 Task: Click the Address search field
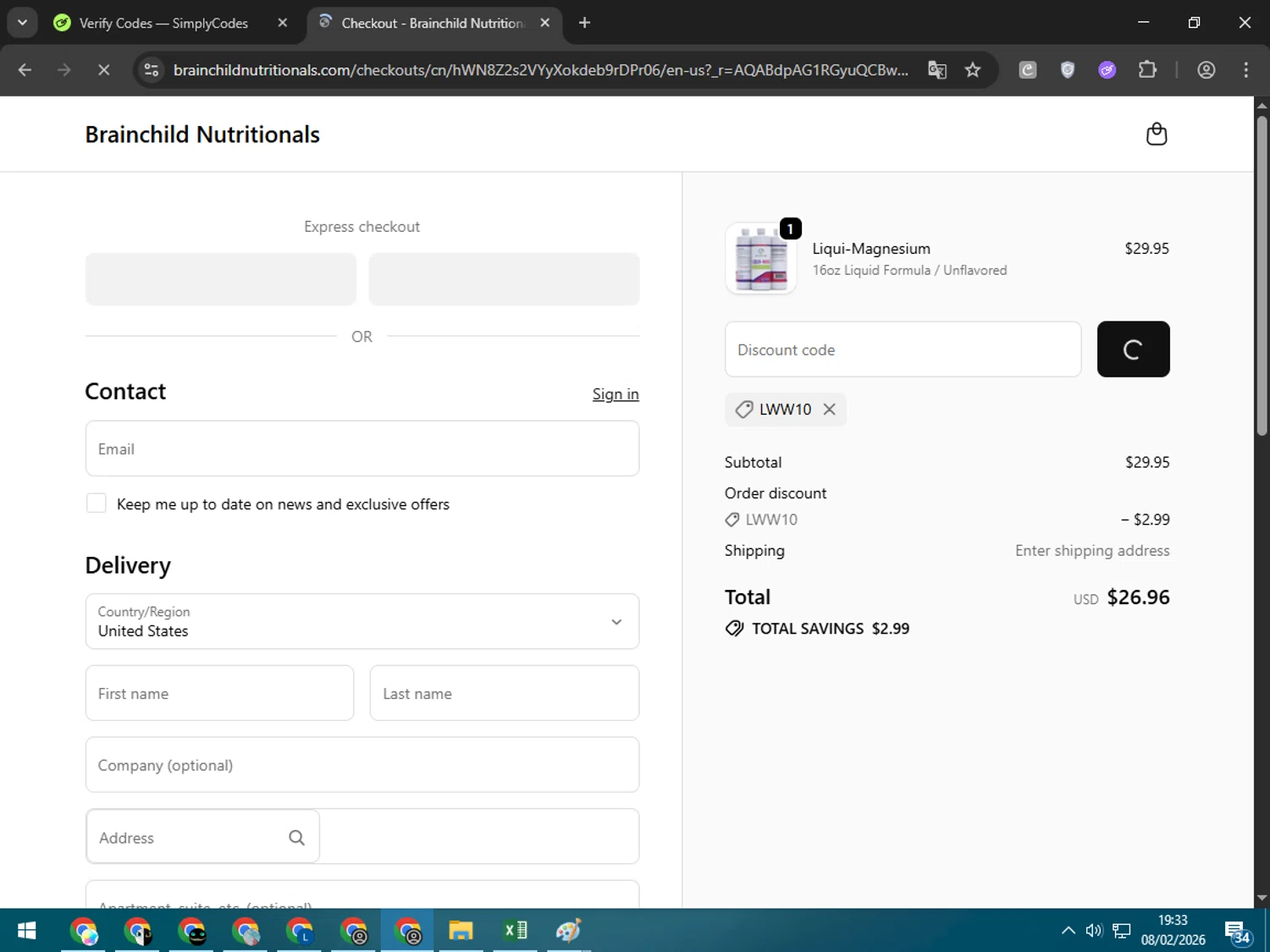pyautogui.click(x=202, y=837)
